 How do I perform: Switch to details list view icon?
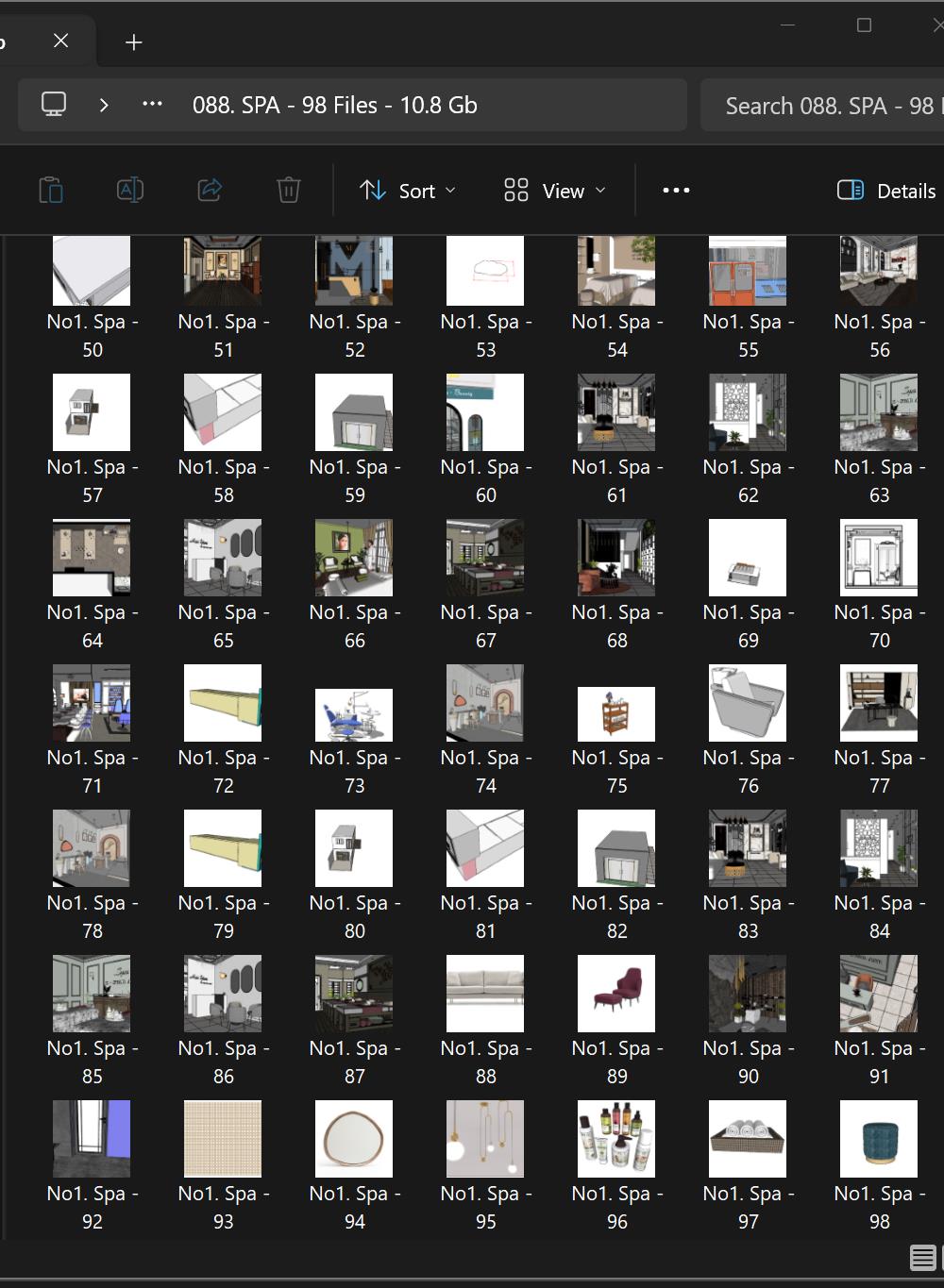point(922,1257)
